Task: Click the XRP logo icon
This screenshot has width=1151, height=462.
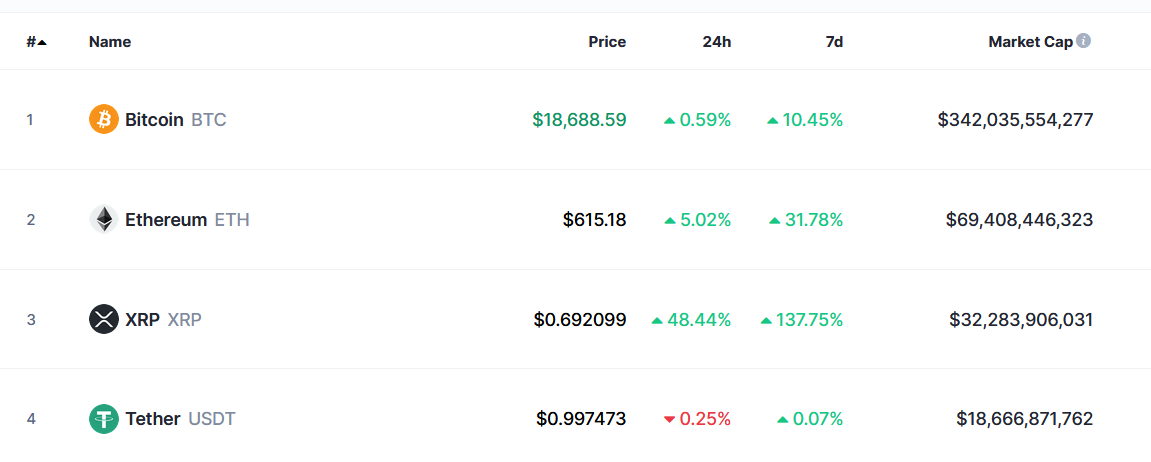Action: (x=104, y=320)
